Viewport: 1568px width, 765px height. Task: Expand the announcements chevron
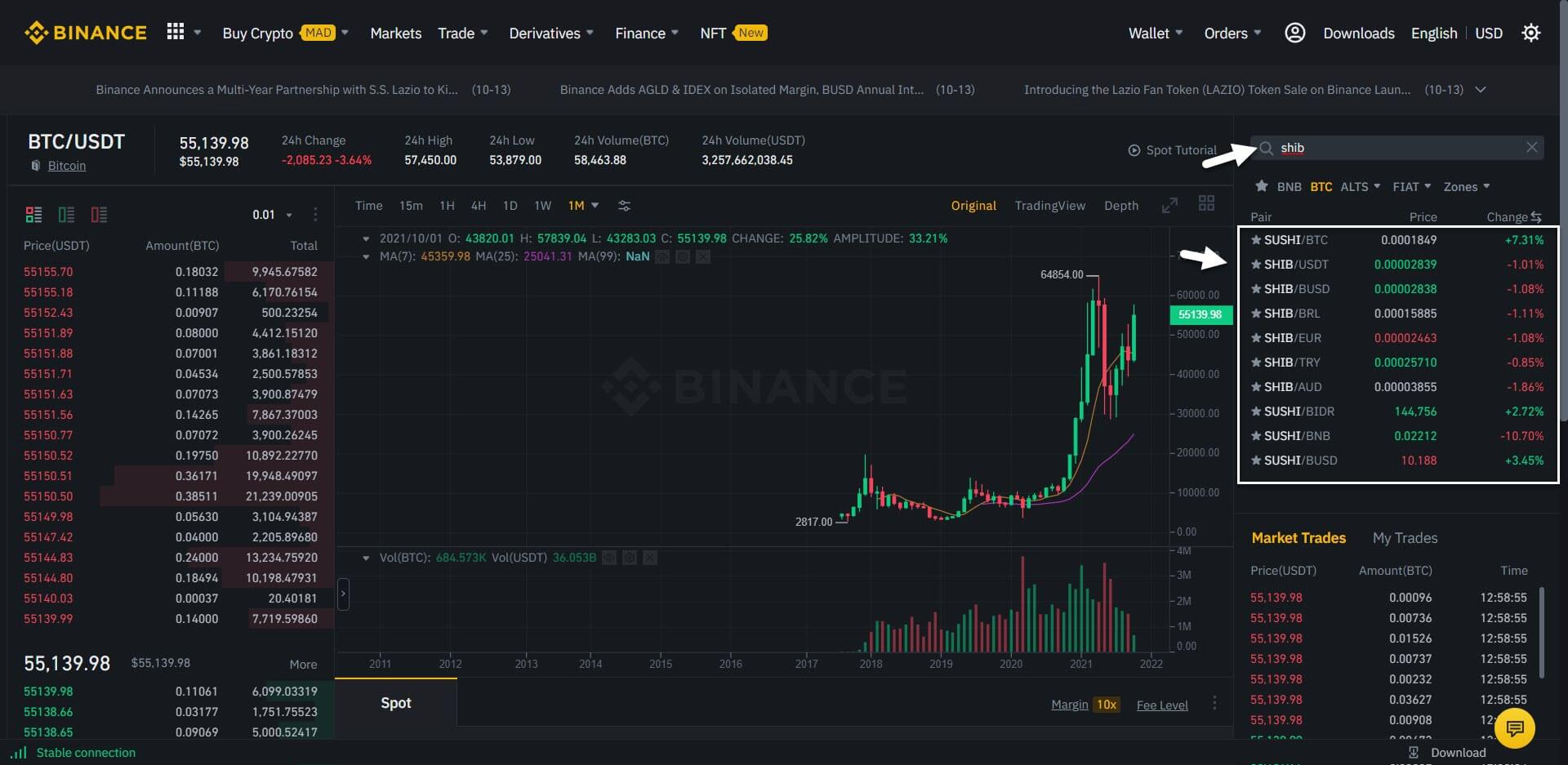pos(1481,90)
